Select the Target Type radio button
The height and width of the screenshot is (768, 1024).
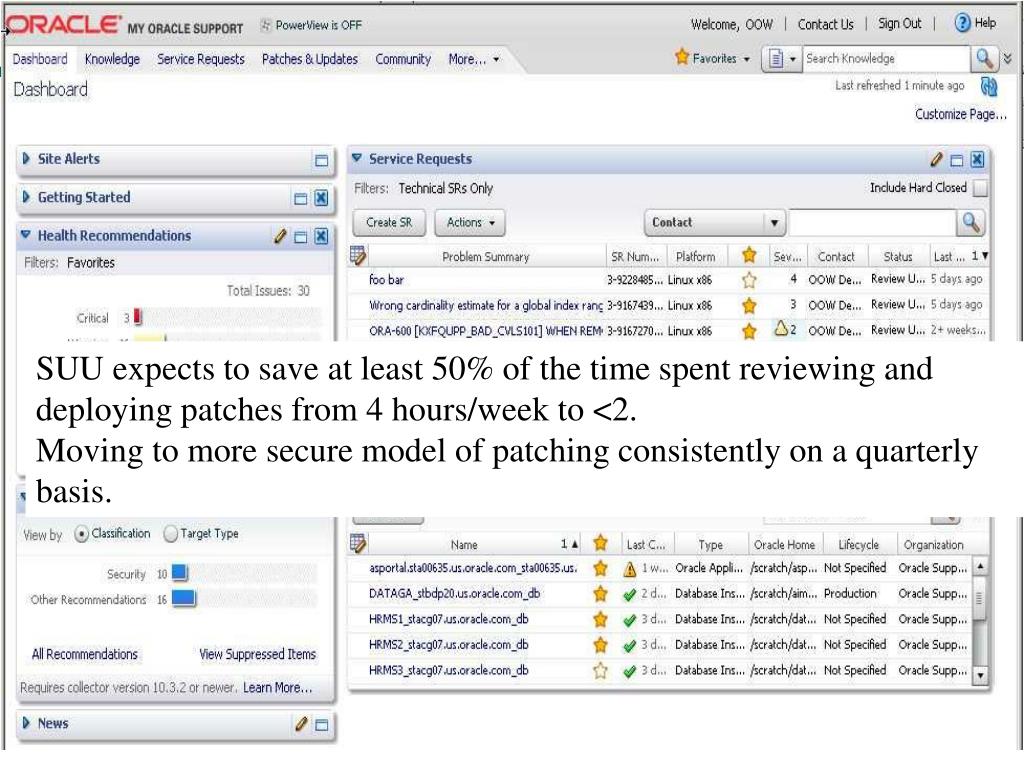click(x=170, y=534)
